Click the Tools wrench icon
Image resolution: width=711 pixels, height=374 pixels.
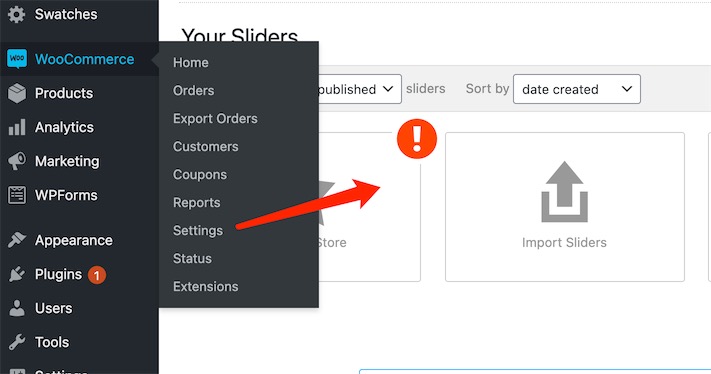click(17, 342)
